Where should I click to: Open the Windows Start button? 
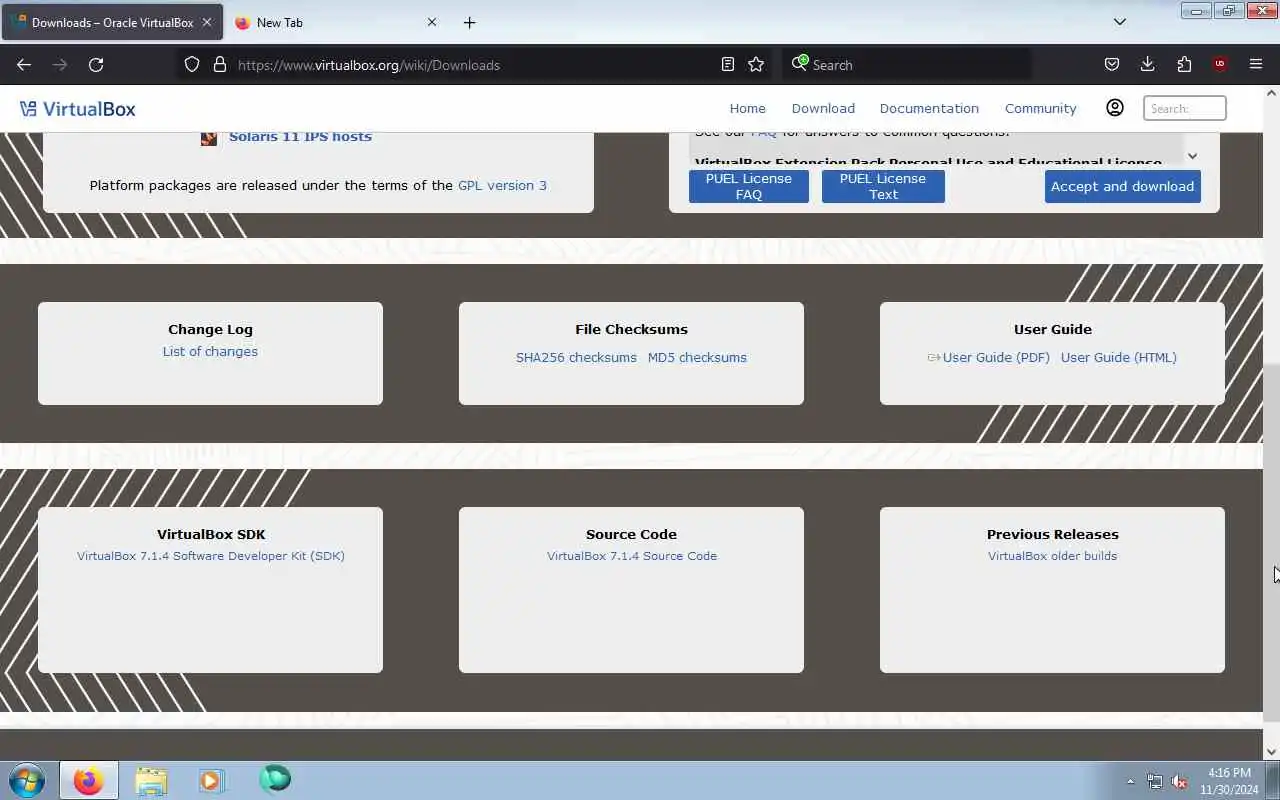click(27, 779)
